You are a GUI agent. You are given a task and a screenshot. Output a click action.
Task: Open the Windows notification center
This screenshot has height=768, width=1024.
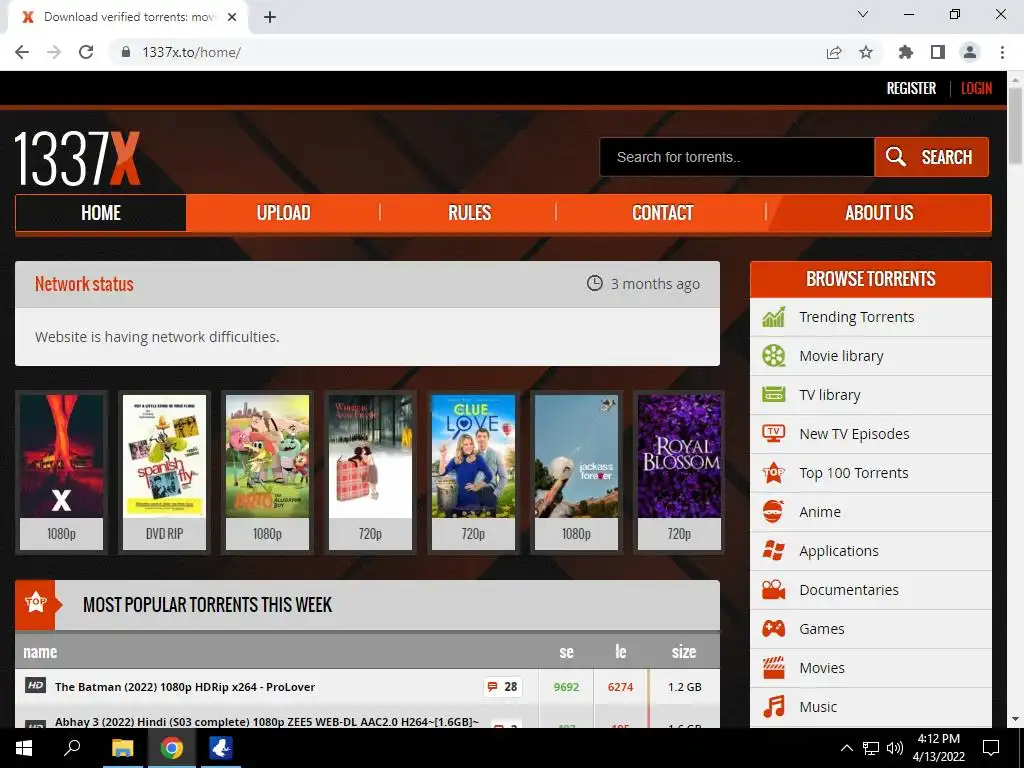click(991, 748)
